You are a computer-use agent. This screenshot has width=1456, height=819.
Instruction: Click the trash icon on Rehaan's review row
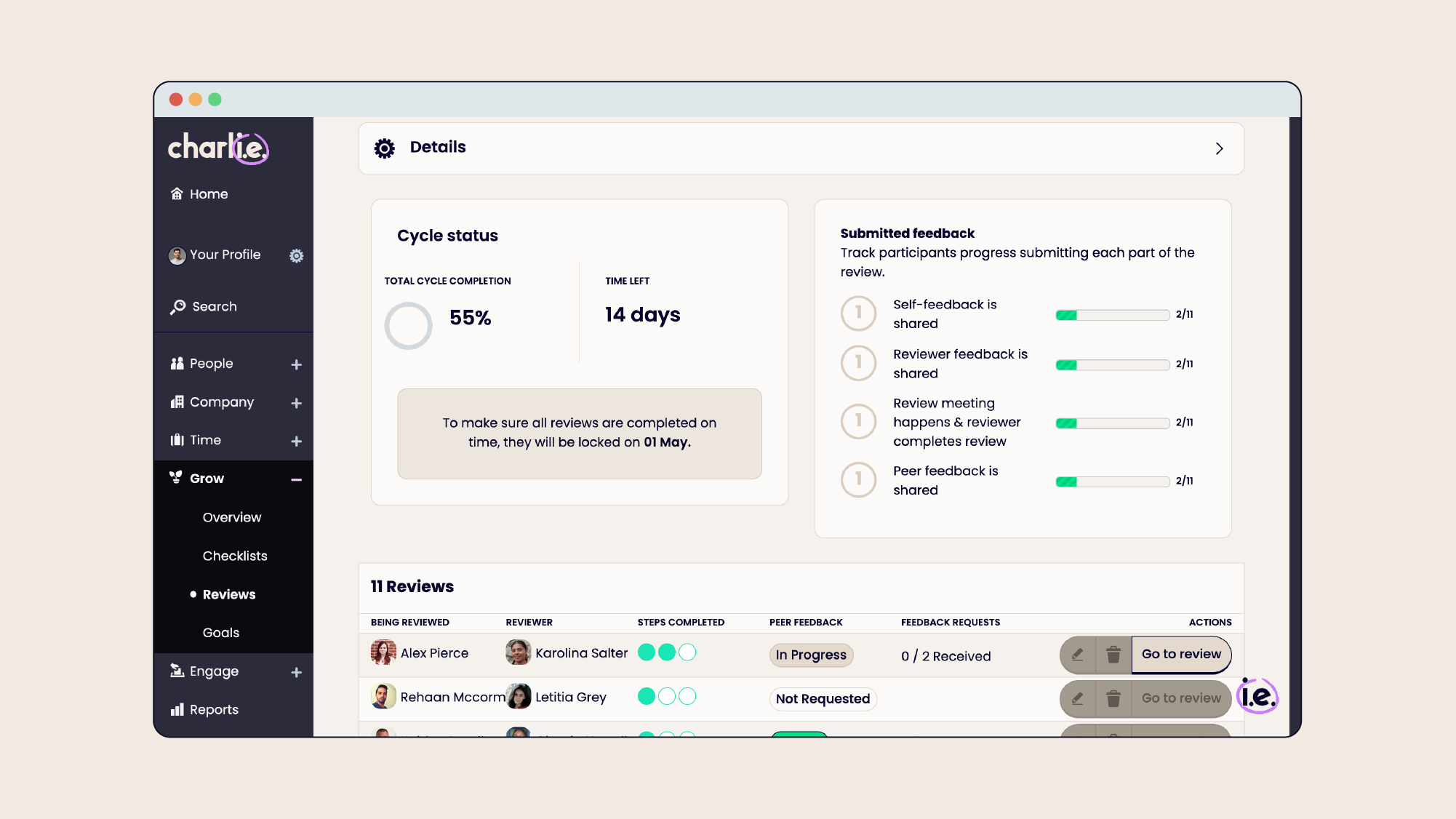(1113, 698)
